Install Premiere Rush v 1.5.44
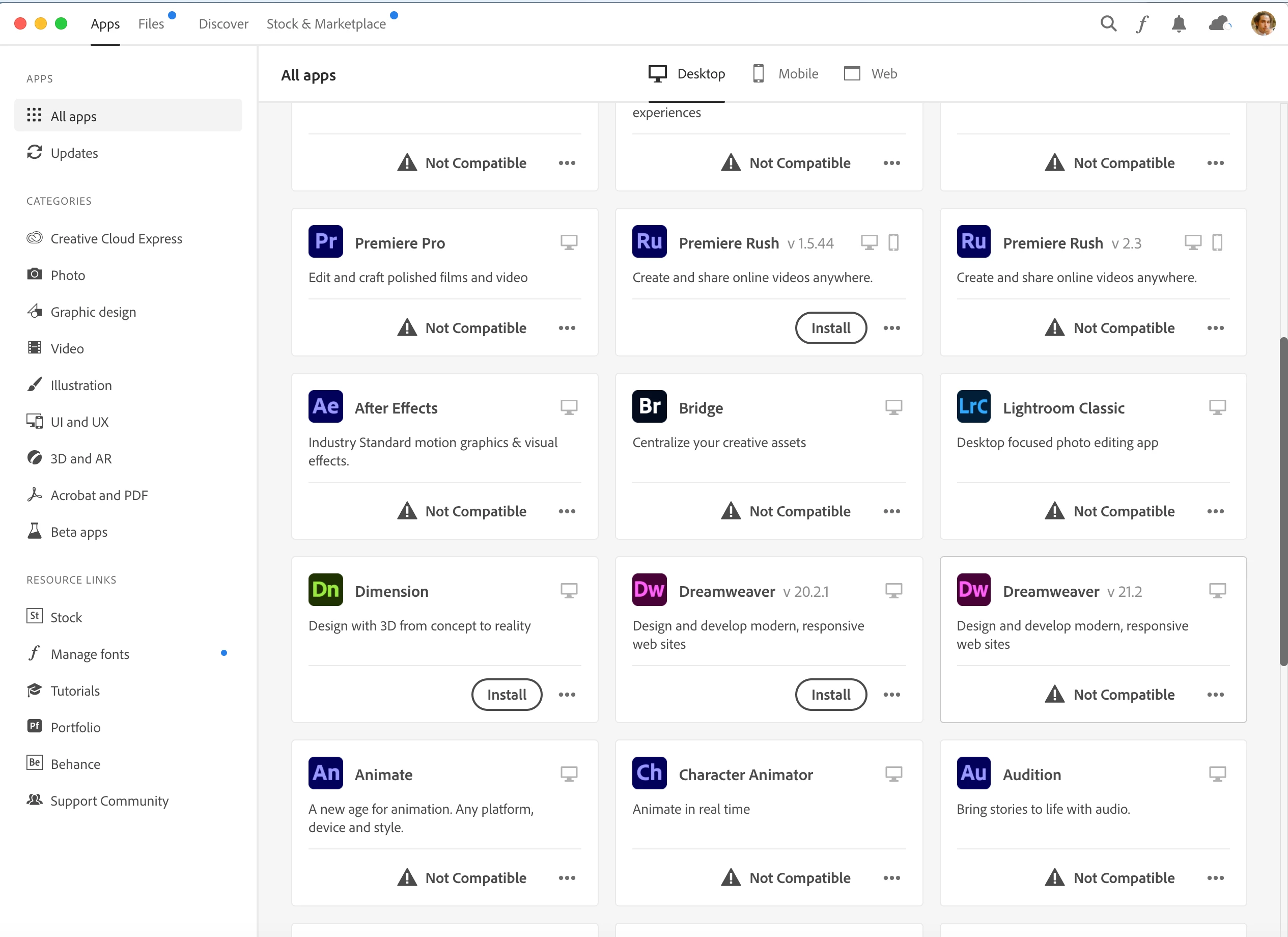The width and height of the screenshot is (1288, 937). [830, 328]
